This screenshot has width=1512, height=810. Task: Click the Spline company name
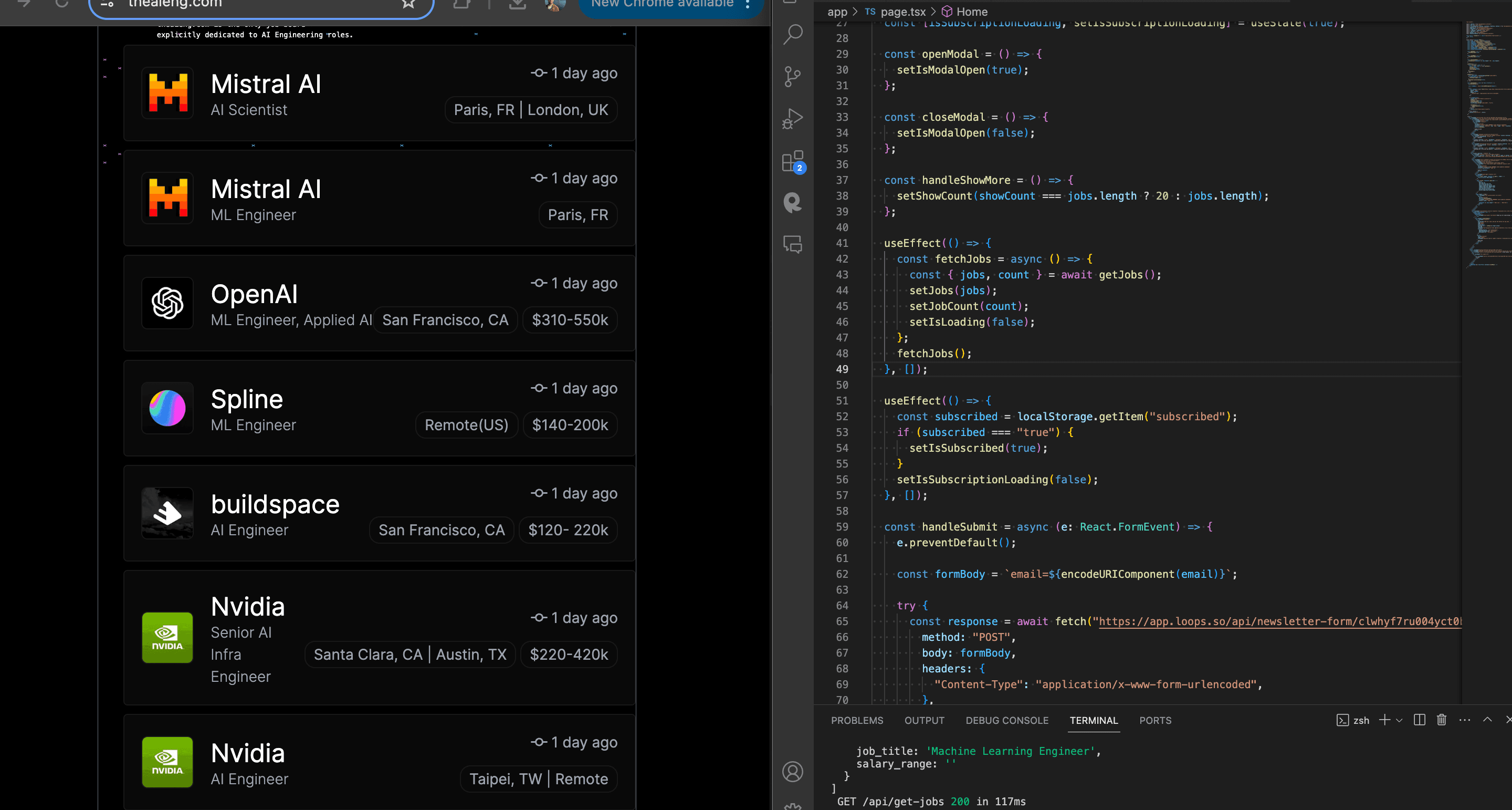(x=247, y=399)
